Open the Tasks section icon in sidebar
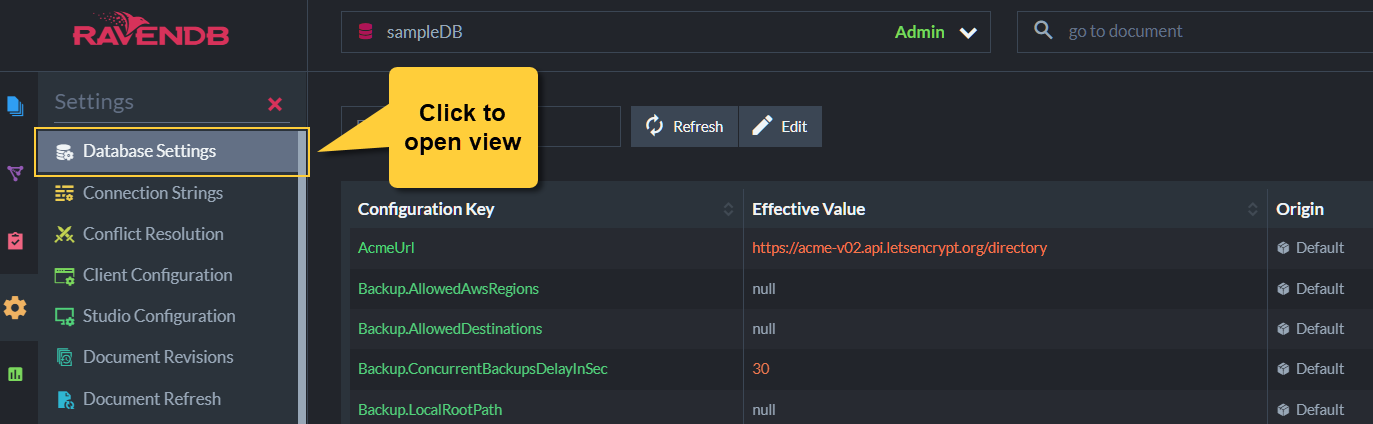 click(x=15, y=241)
